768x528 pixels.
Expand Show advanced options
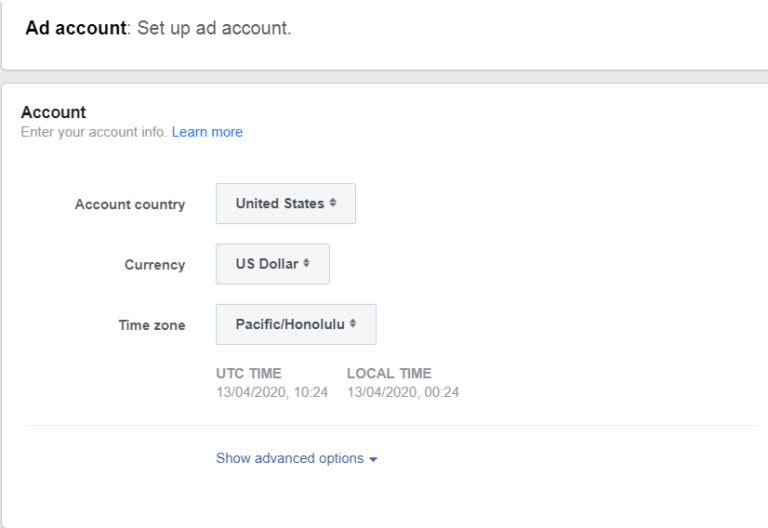(290, 458)
